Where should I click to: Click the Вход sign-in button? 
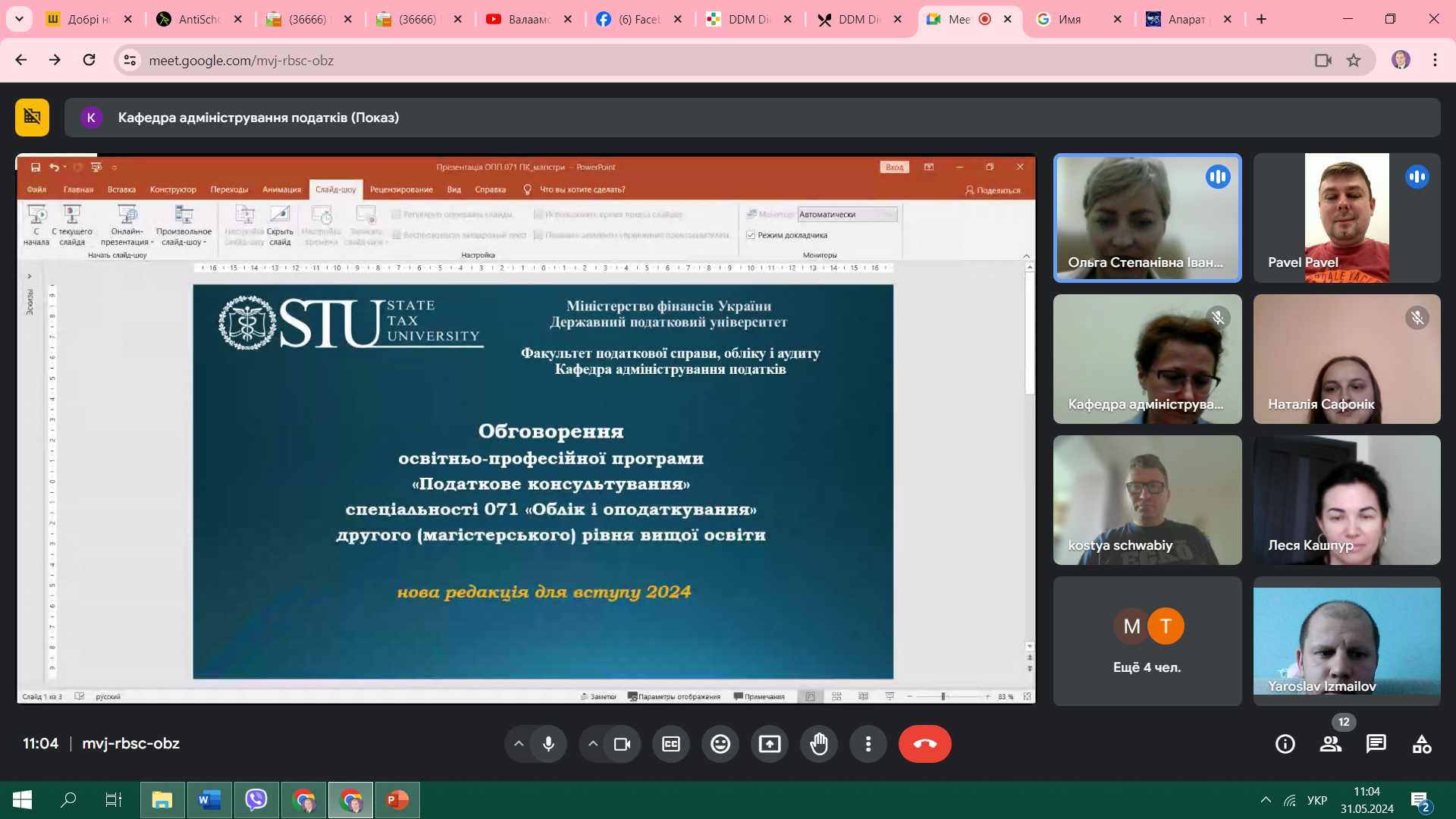pyautogui.click(x=894, y=167)
